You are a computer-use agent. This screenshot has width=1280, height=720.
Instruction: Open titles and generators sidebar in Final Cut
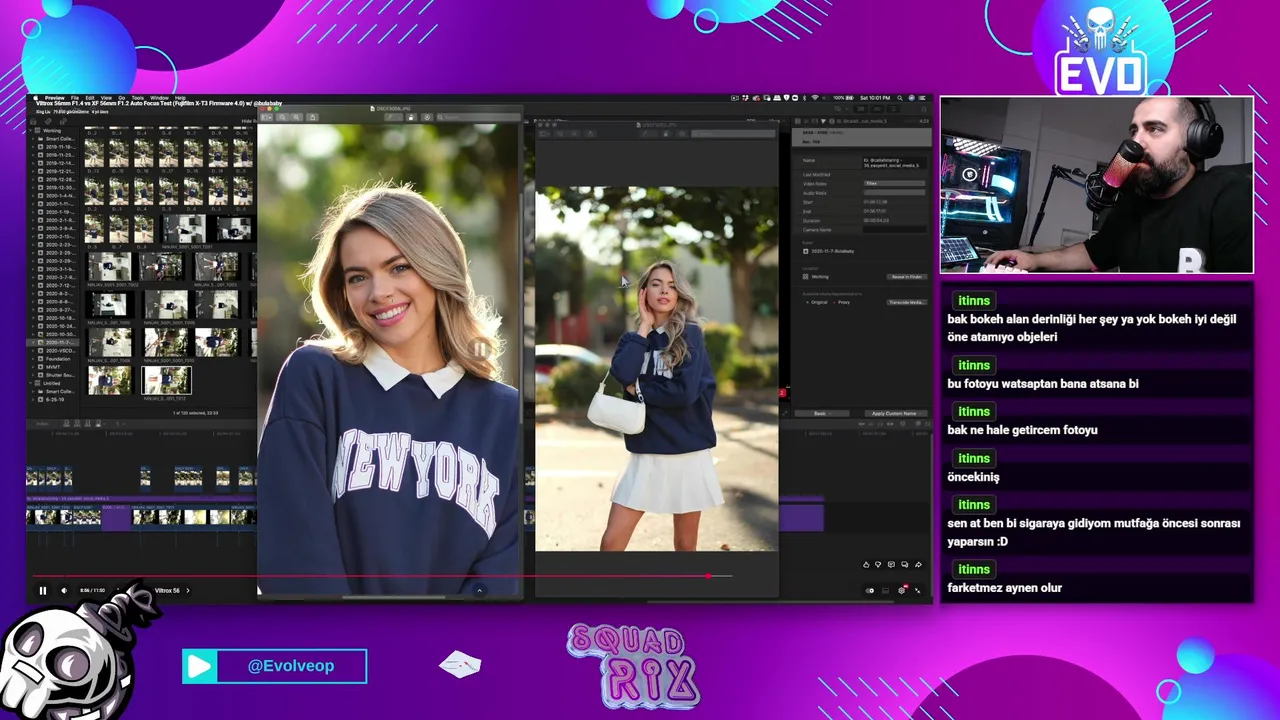(x=63, y=121)
